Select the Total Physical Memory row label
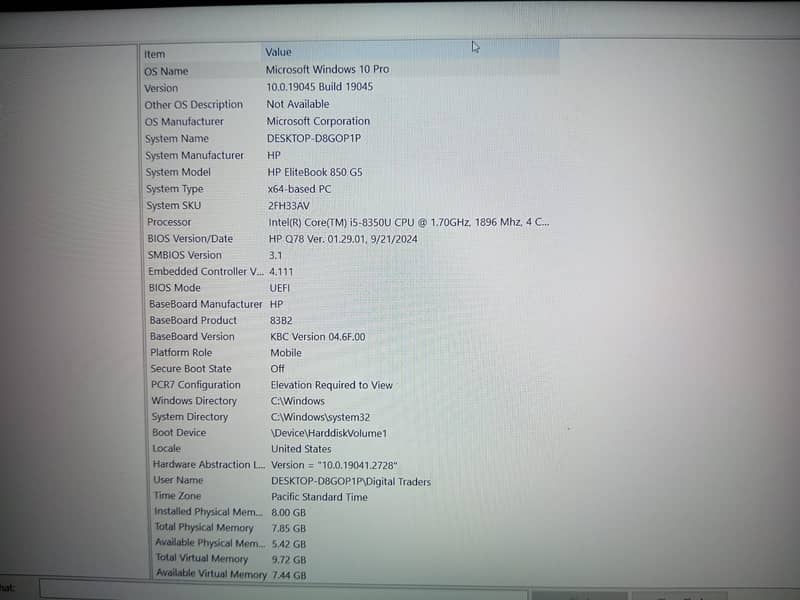 (204, 527)
